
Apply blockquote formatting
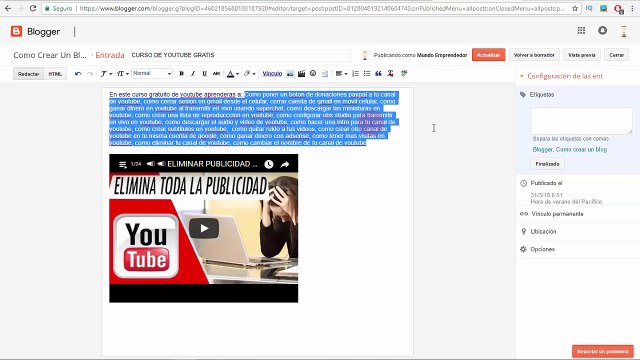(378, 73)
